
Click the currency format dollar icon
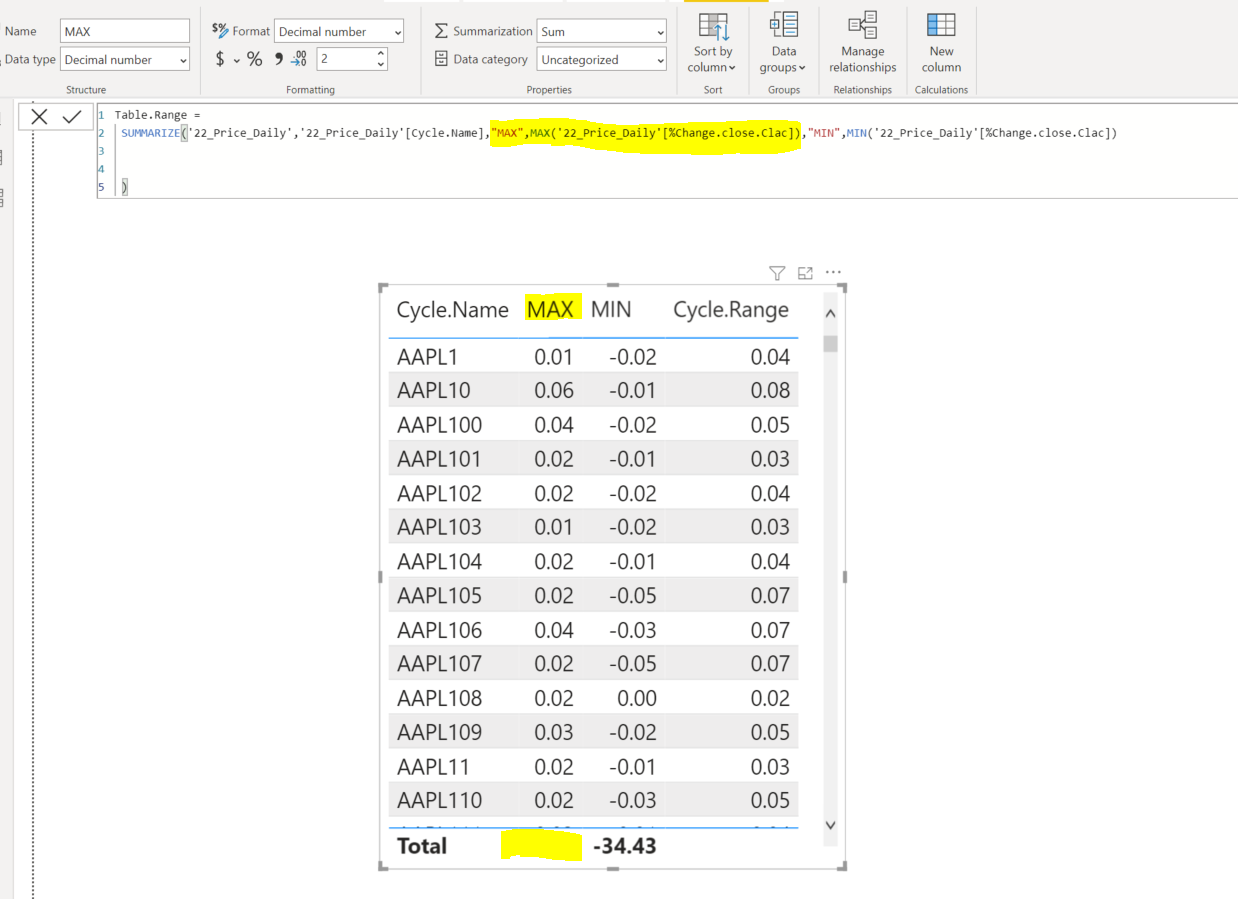click(220, 60)
